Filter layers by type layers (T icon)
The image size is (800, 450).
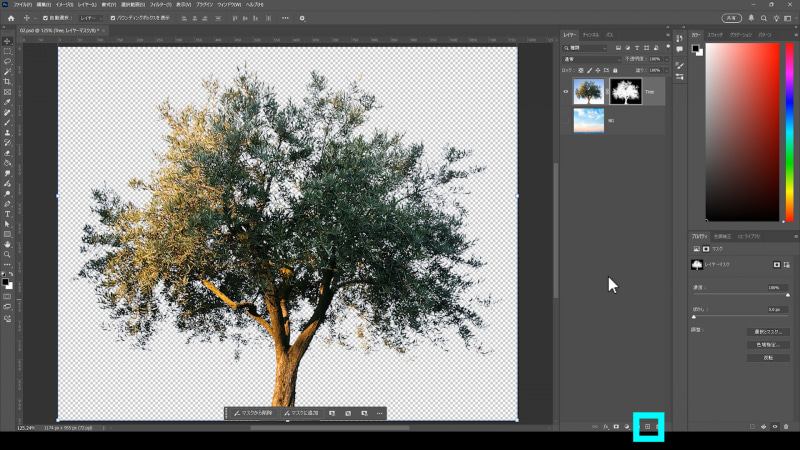click(x=637, y=48)
